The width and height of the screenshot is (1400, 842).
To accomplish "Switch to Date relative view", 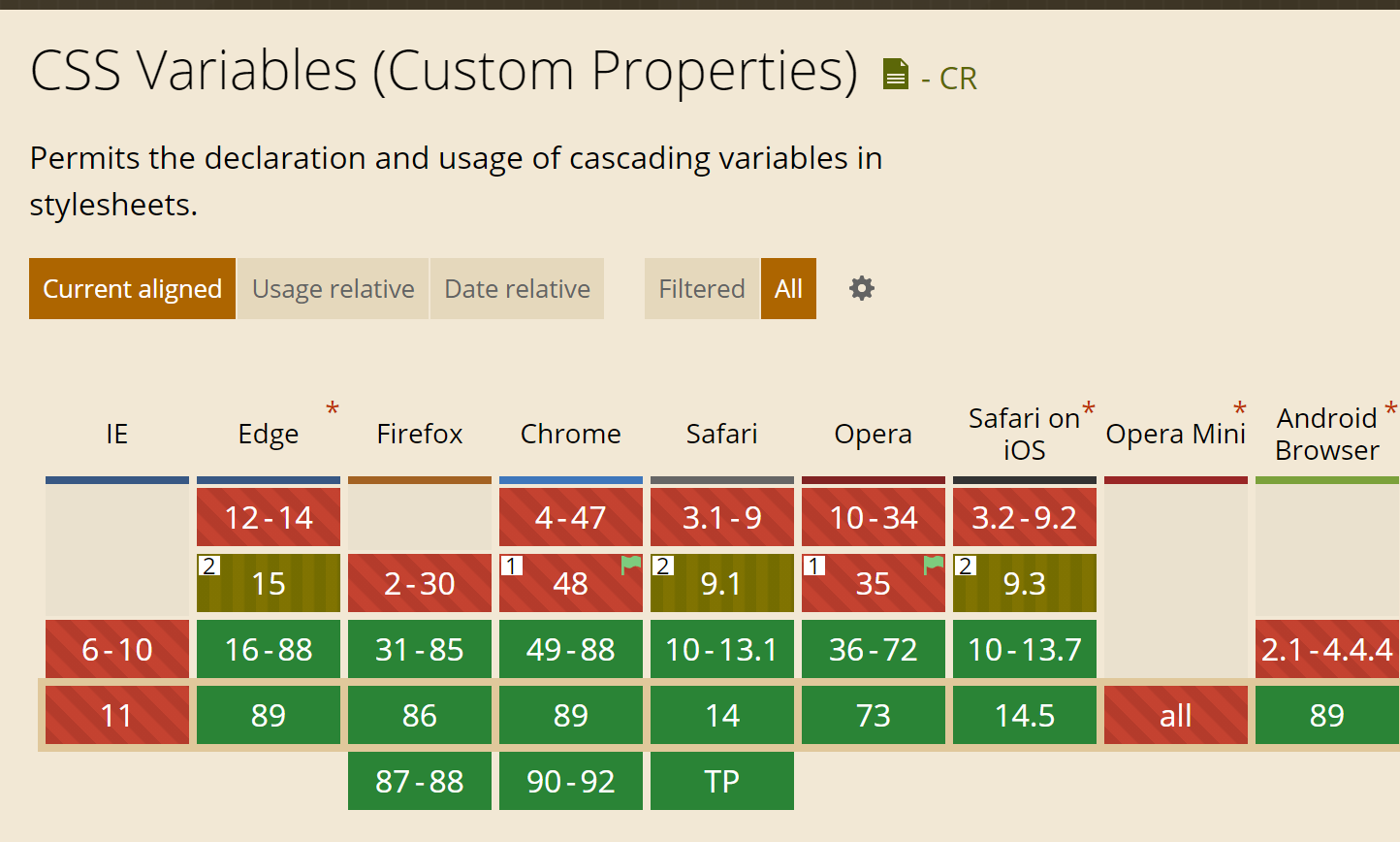I will pos(517,289).
